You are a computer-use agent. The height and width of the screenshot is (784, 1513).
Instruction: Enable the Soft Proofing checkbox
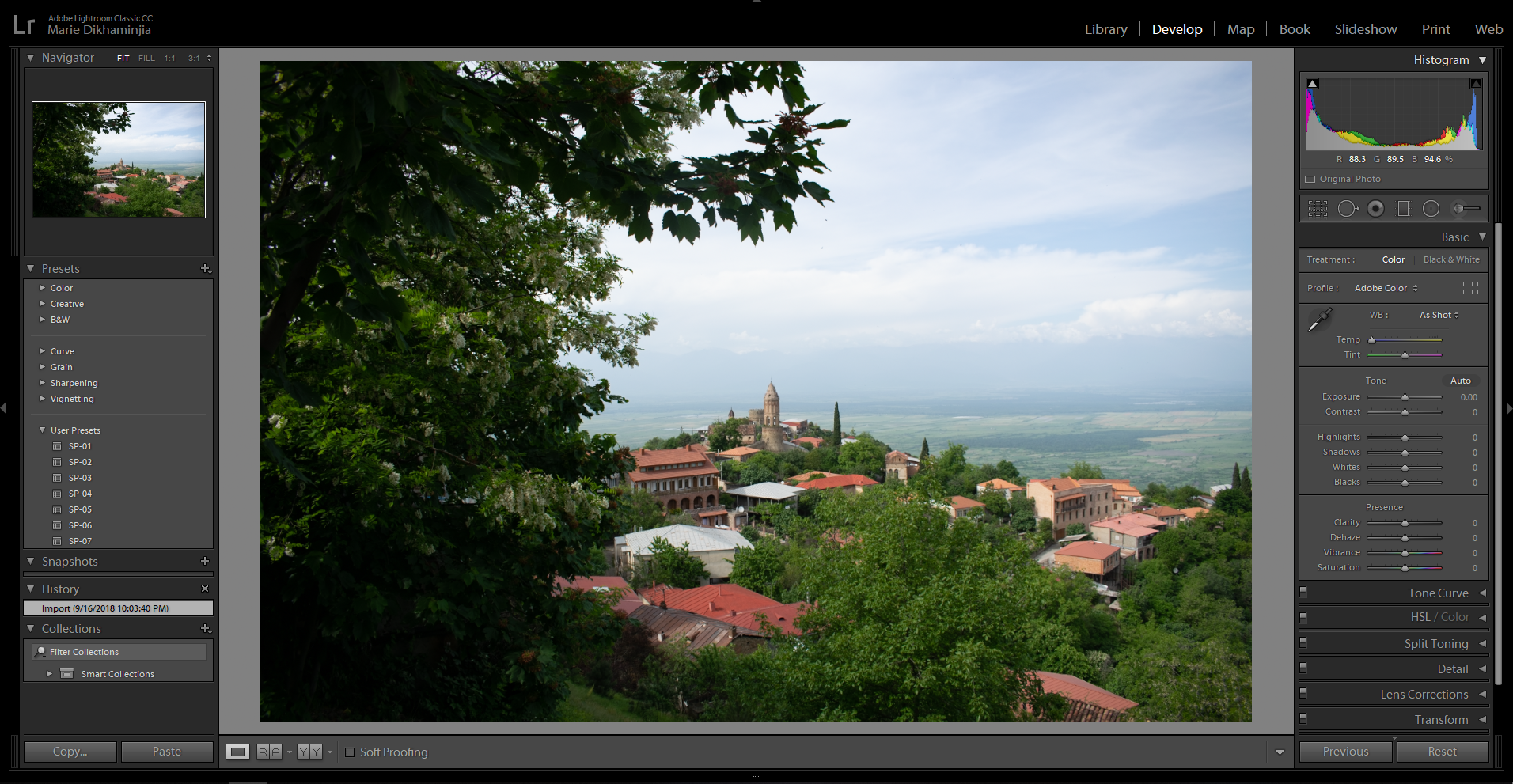pyautogui.click(x=350, y=752)
